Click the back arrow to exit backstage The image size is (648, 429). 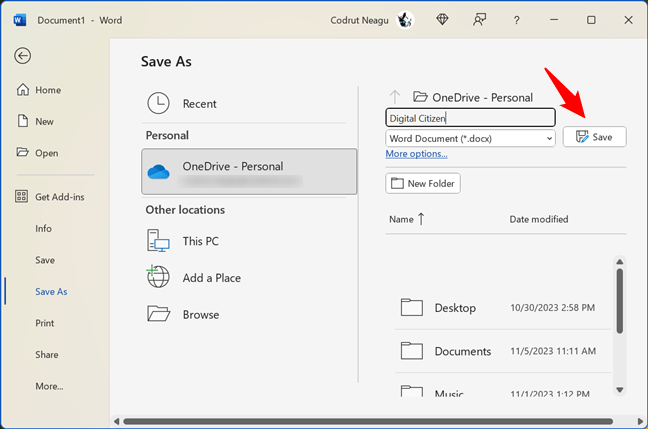tap(23, 56)
